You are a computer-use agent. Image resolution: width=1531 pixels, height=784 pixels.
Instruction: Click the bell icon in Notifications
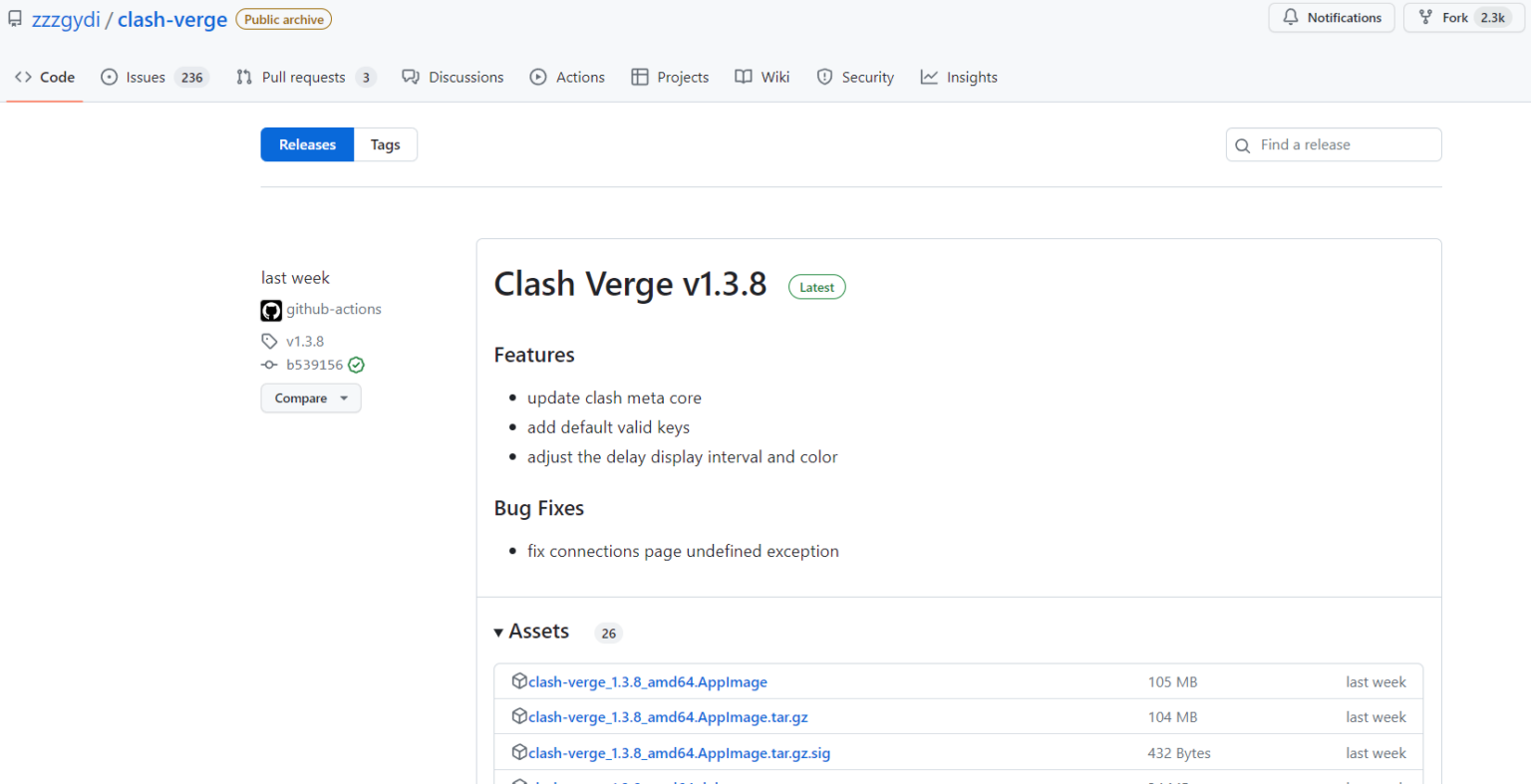[1291, 18]
